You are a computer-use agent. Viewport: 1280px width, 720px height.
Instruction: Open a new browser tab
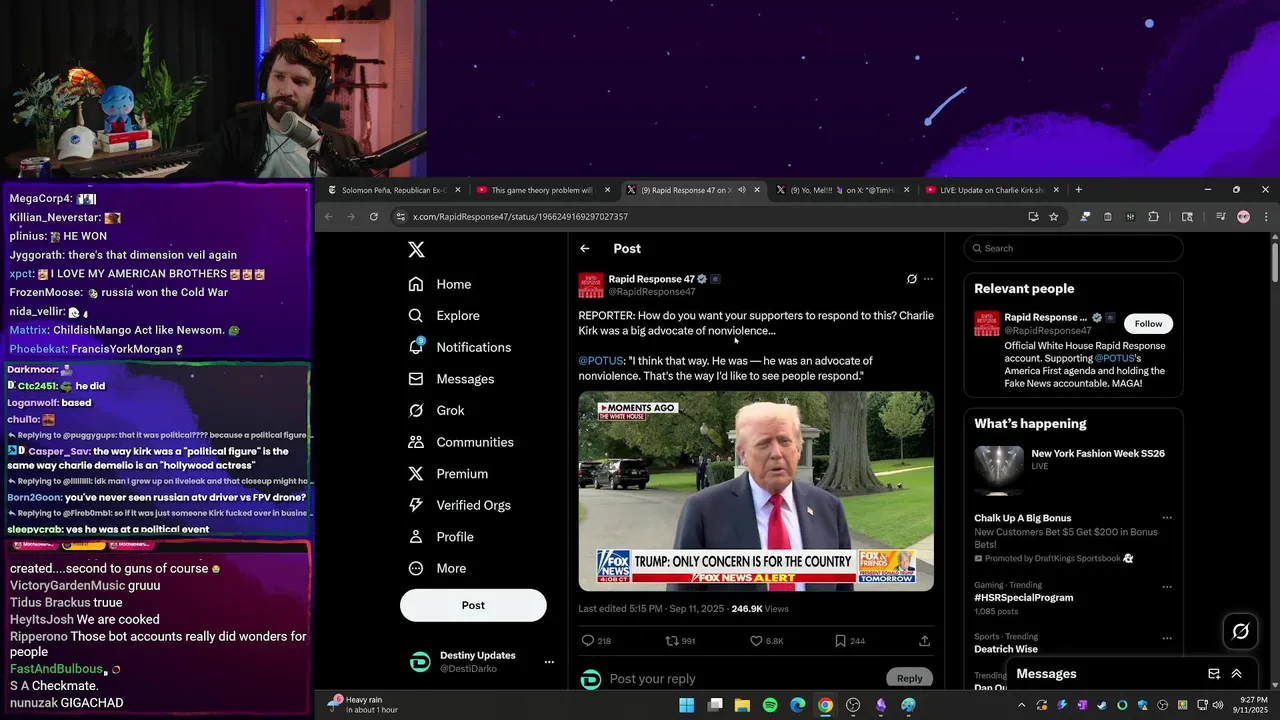tap(1078, 190)
